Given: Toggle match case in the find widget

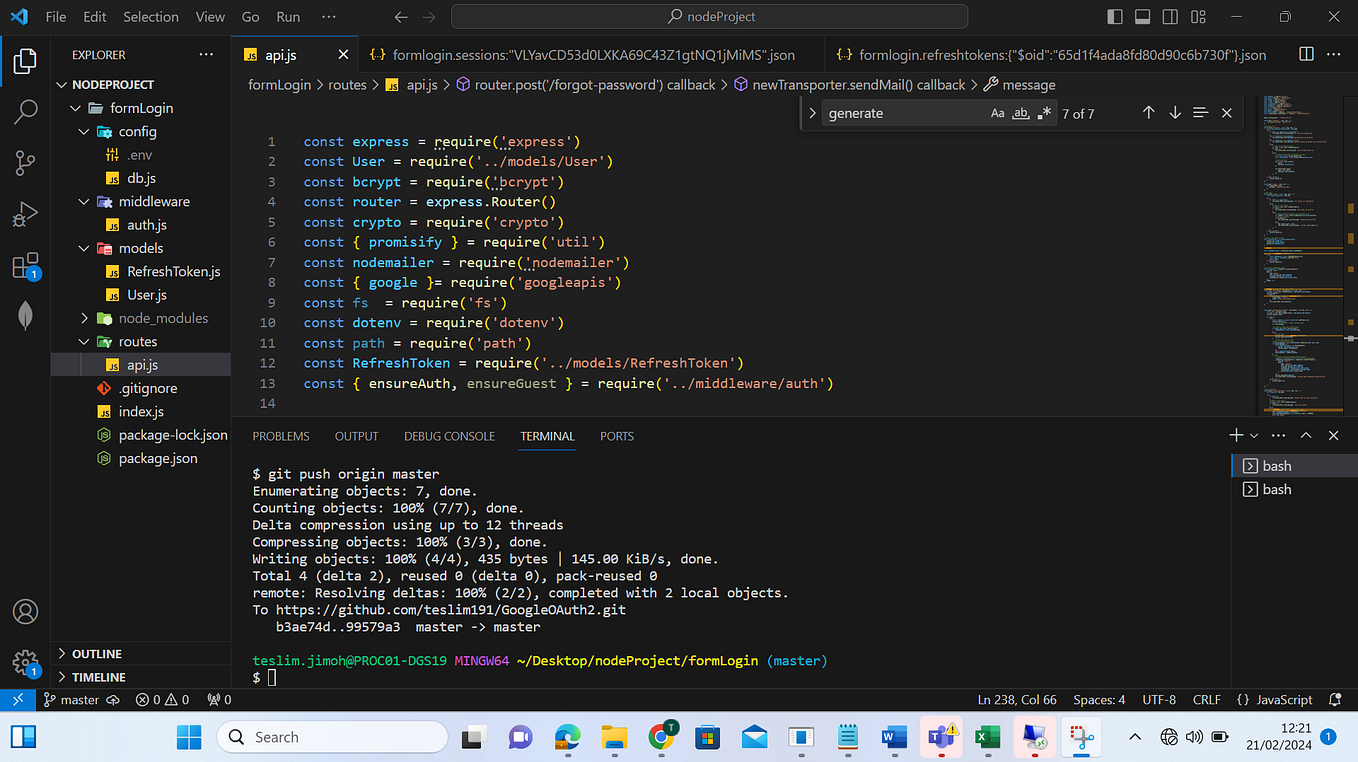Looking at the screenshot, I should click(x=997, y=113).
